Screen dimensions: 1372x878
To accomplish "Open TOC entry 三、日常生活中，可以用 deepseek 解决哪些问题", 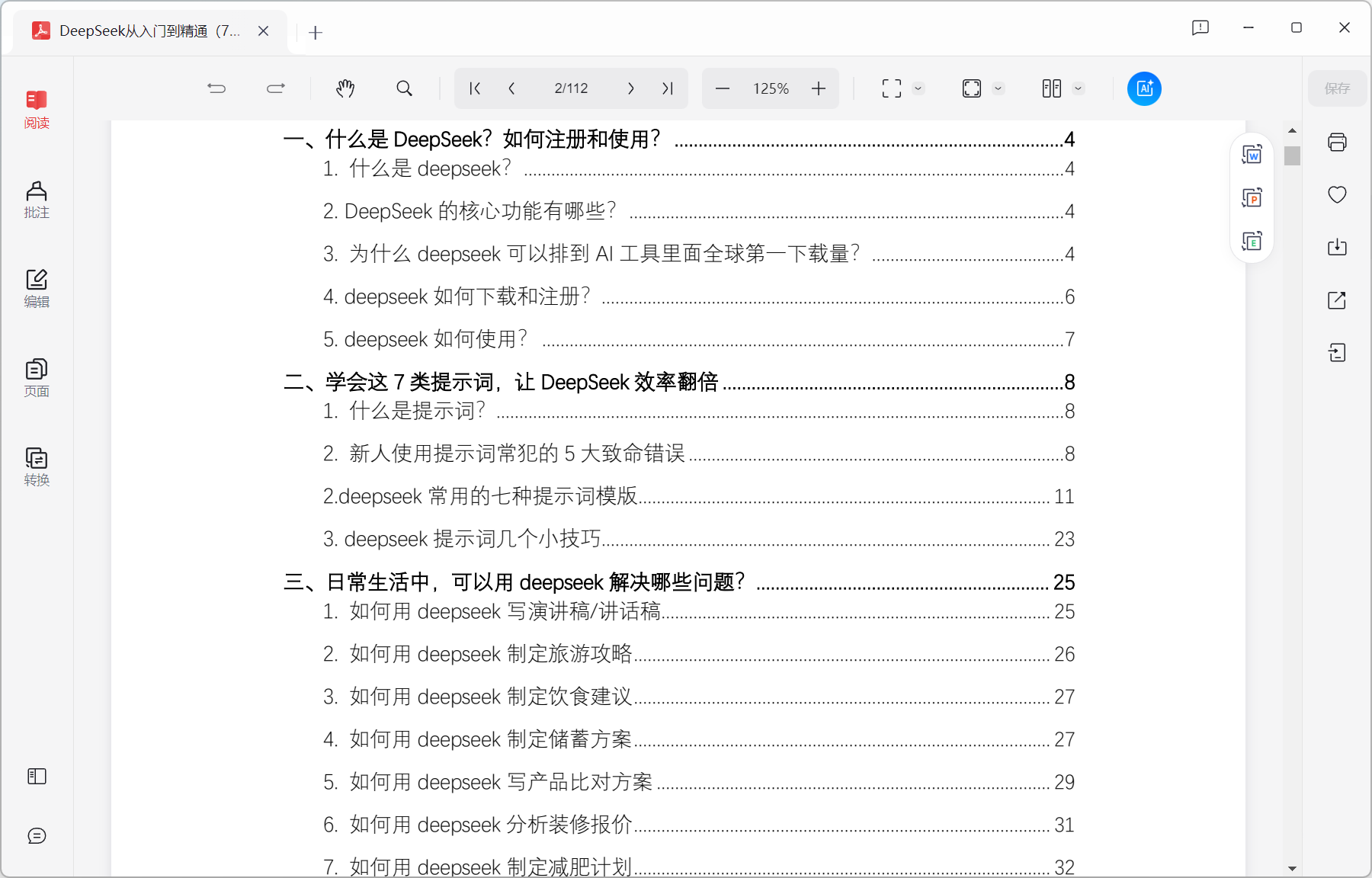I will tap(679, 582).
